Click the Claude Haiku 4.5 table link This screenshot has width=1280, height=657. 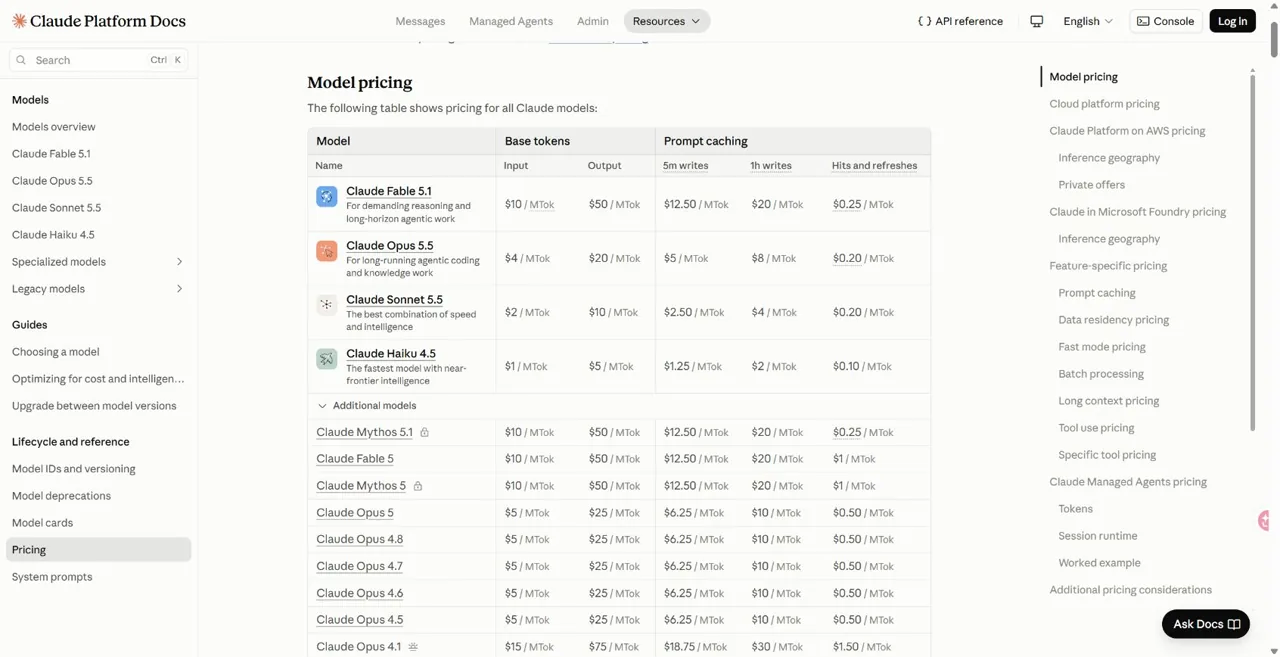391,353
